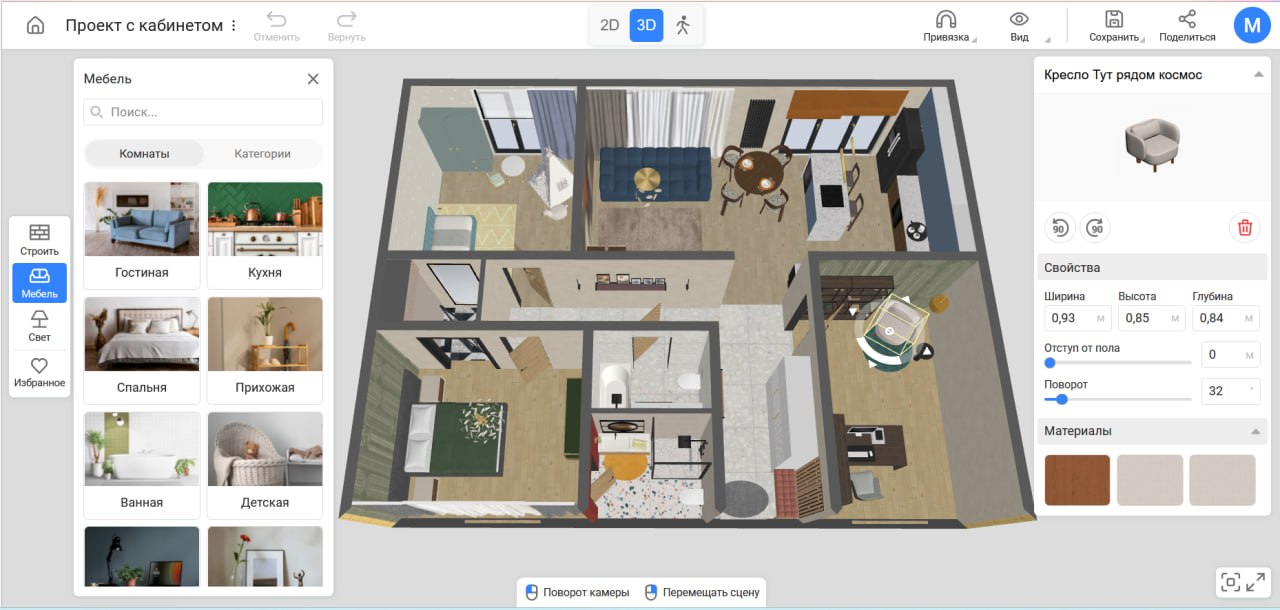Switch to the Категории tab
This screenshot has height=610, width=1280.
coord(263,154)
